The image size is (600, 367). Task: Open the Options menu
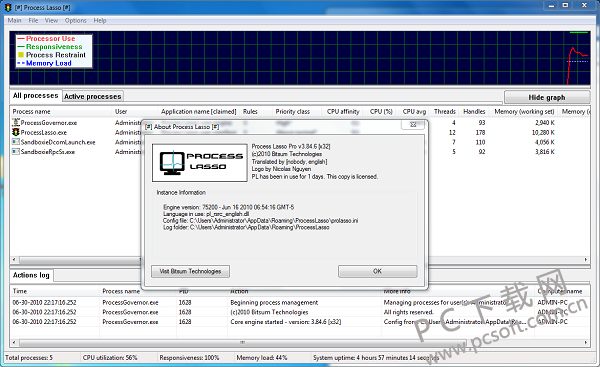75,21
